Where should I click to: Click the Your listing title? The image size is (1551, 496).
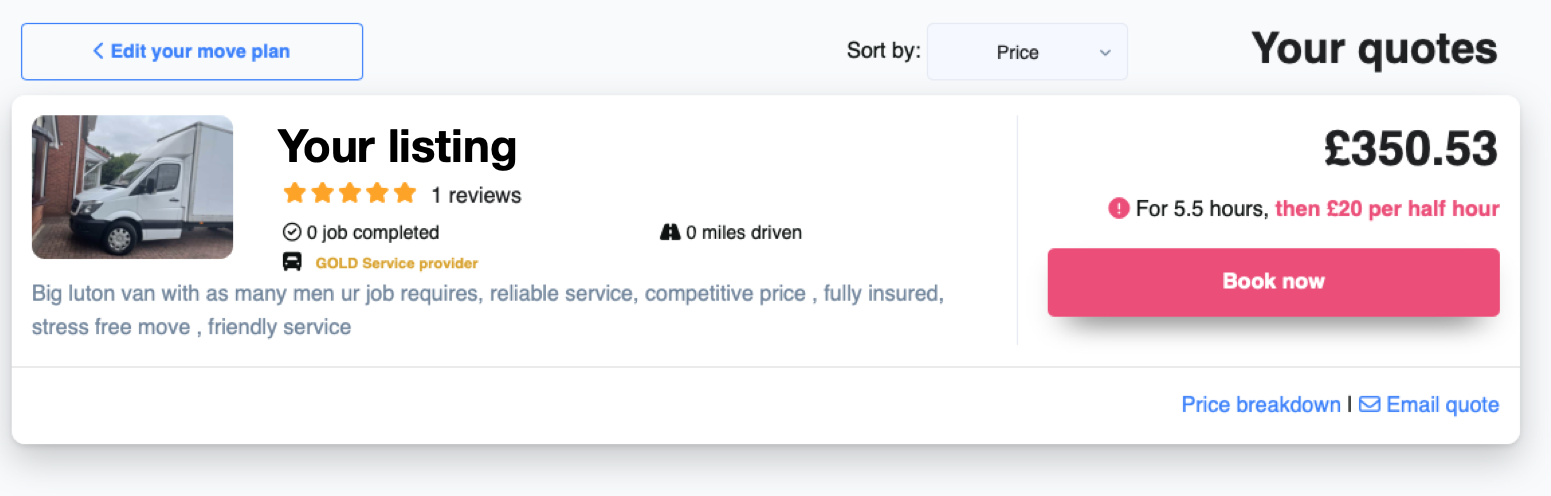pyautogui.click(x=397, y=147)
